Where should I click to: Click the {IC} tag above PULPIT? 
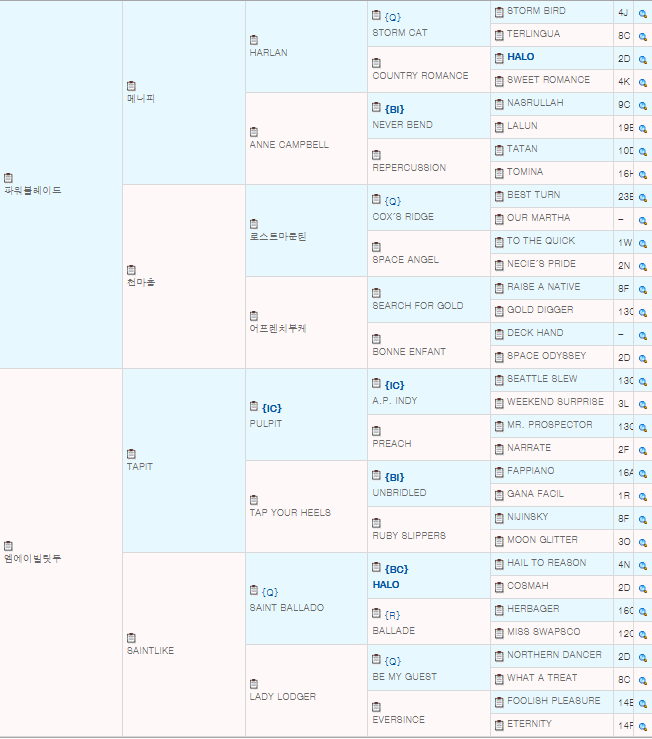[x=272, y=408]
